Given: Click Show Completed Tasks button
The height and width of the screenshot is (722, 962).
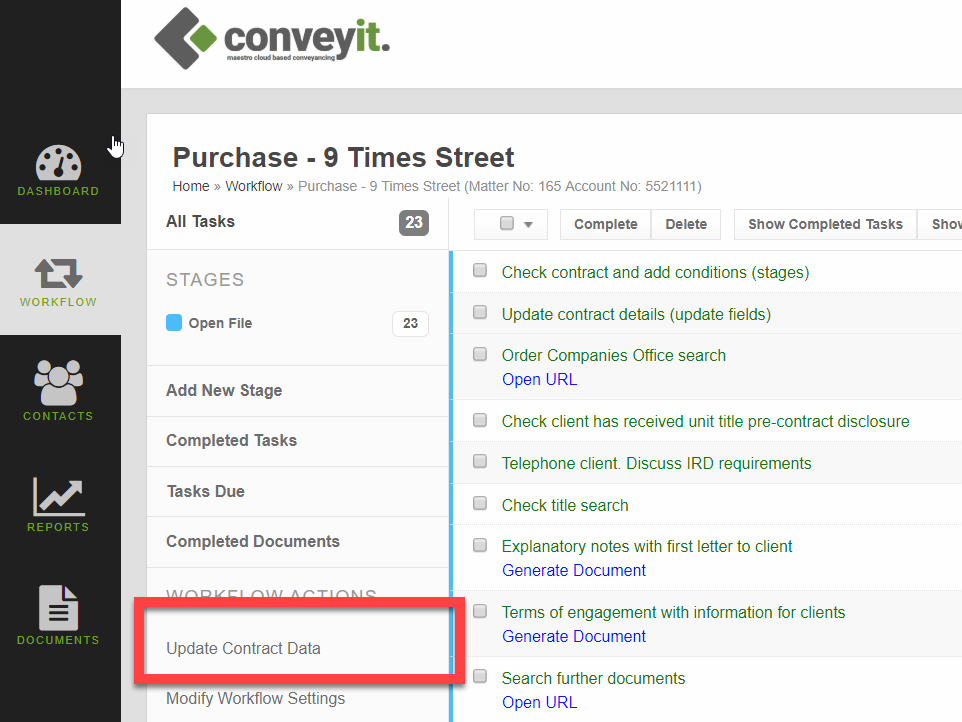Looking at the screenshot, I should click(825, 224).
